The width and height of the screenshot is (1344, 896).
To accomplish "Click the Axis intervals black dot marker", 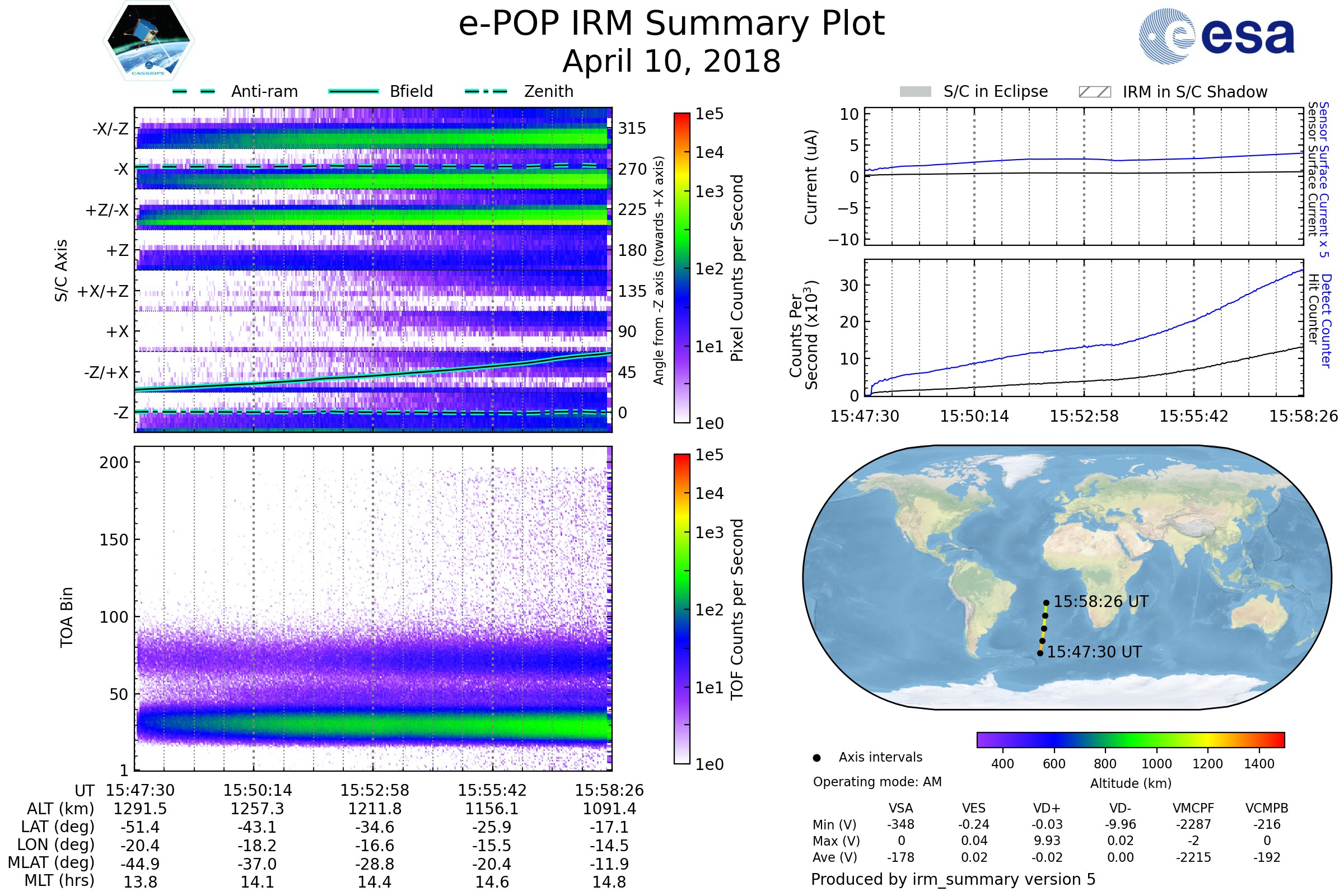I will (x=816, y=758).
